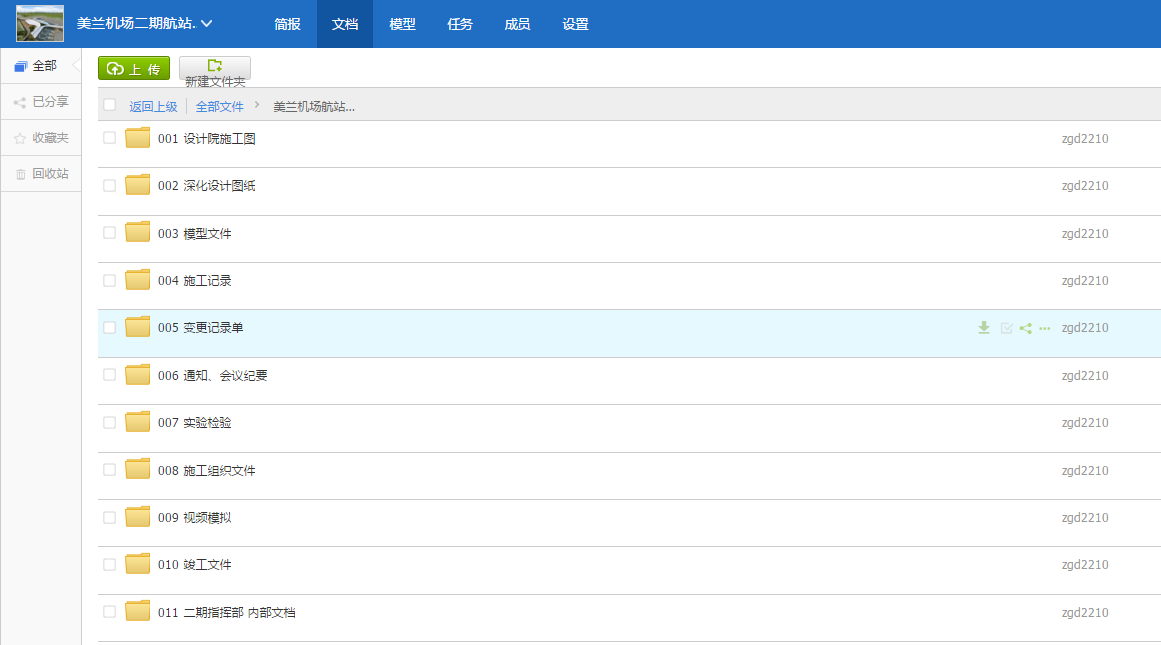
Task: Open more options (…) for 005 变更记录单
Action: 1045,328
